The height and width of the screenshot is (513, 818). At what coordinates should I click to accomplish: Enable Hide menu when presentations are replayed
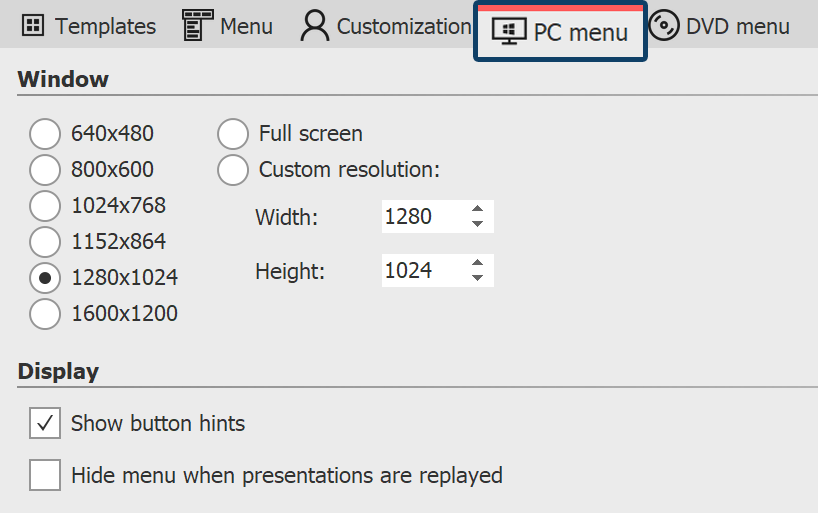click(x=45, y=475)
